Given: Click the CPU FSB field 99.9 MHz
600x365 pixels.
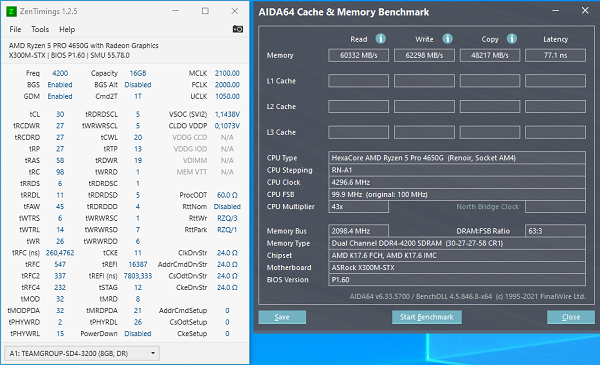Looking at the screenshot, I should 457,194.
